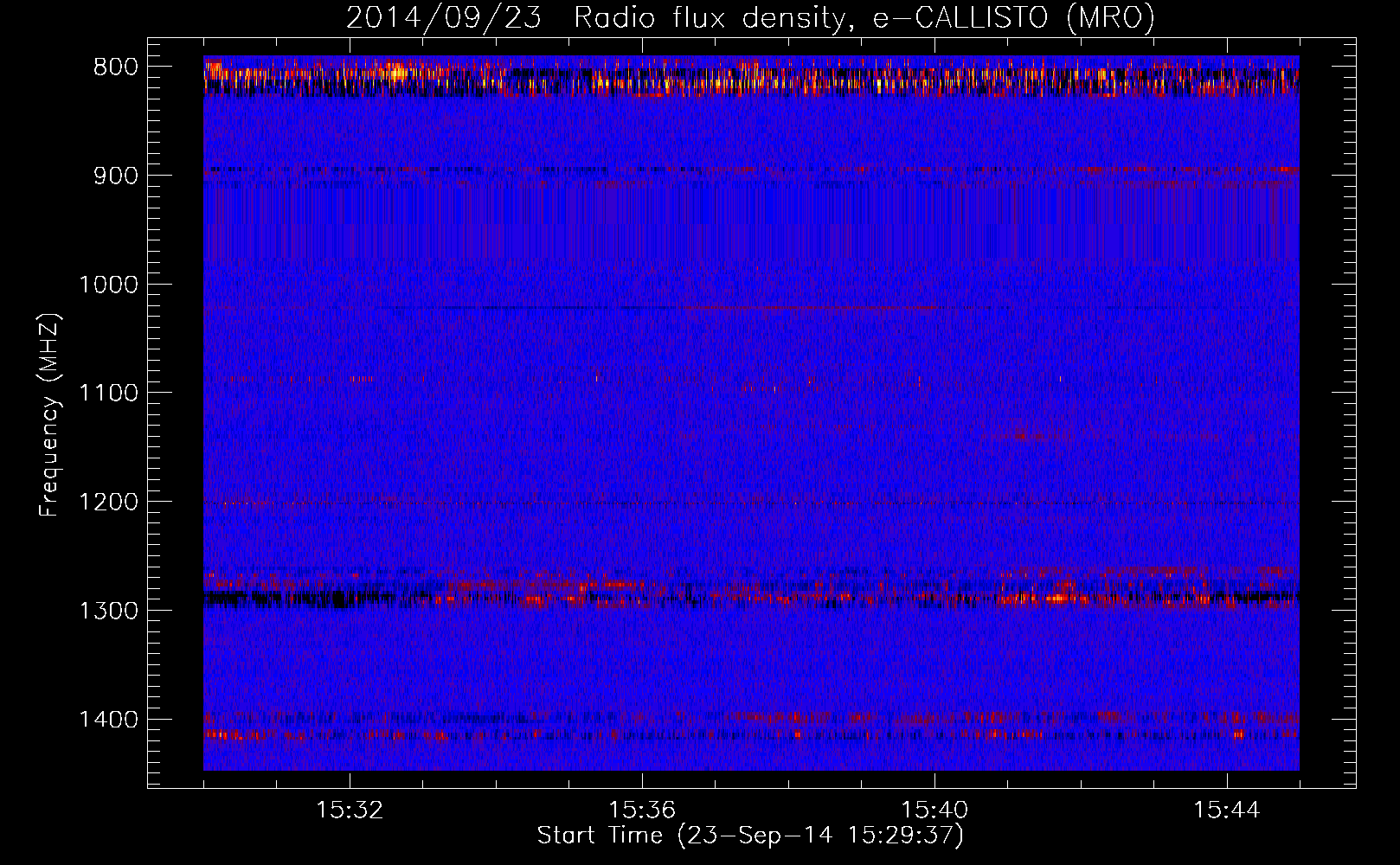This screenshot has height=865, width=1400.
Task: Select the 1300 frequency tick label
Action: (x=108, y=612)
